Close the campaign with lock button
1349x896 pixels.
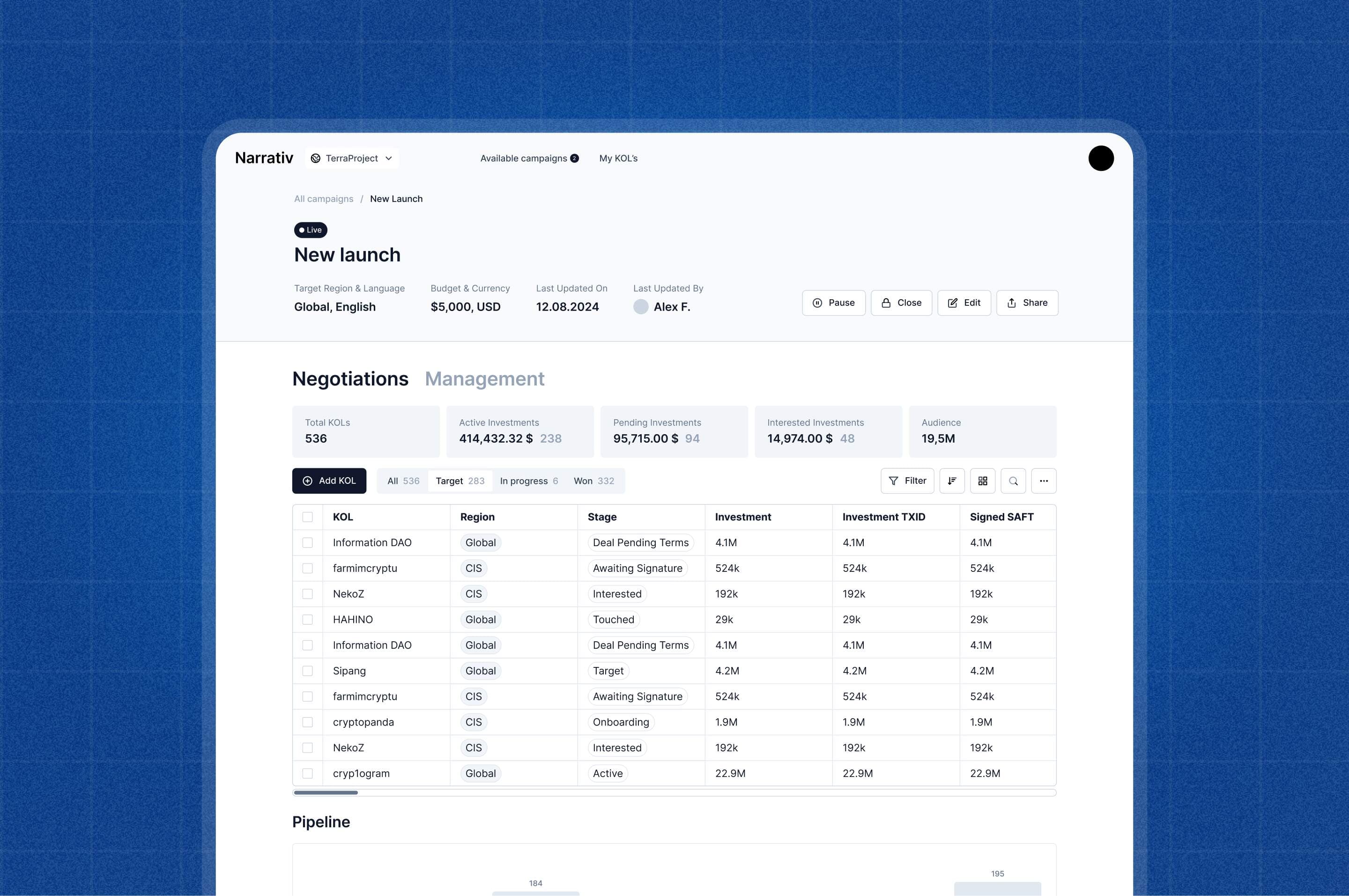[x=902, y=303]
